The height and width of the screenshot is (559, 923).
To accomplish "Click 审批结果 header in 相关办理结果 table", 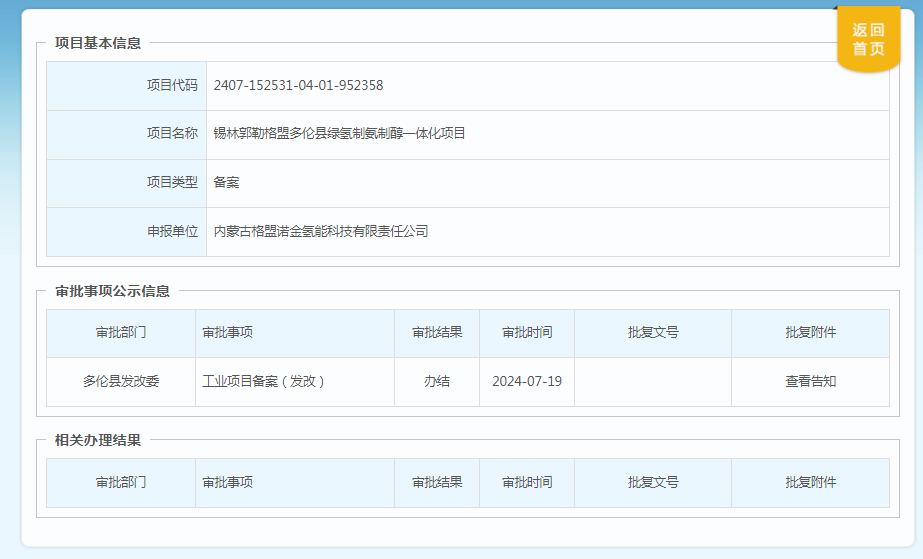I will (x=437, y=483).
